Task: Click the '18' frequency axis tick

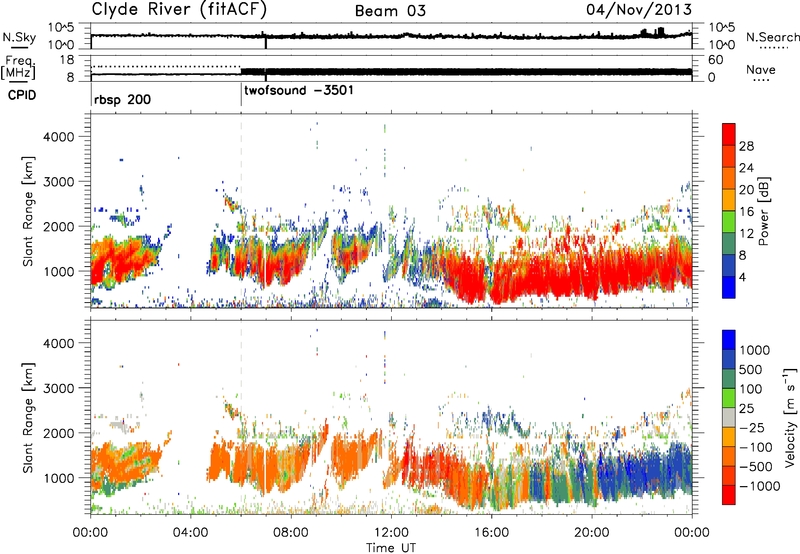Action: tap(67, 60)
